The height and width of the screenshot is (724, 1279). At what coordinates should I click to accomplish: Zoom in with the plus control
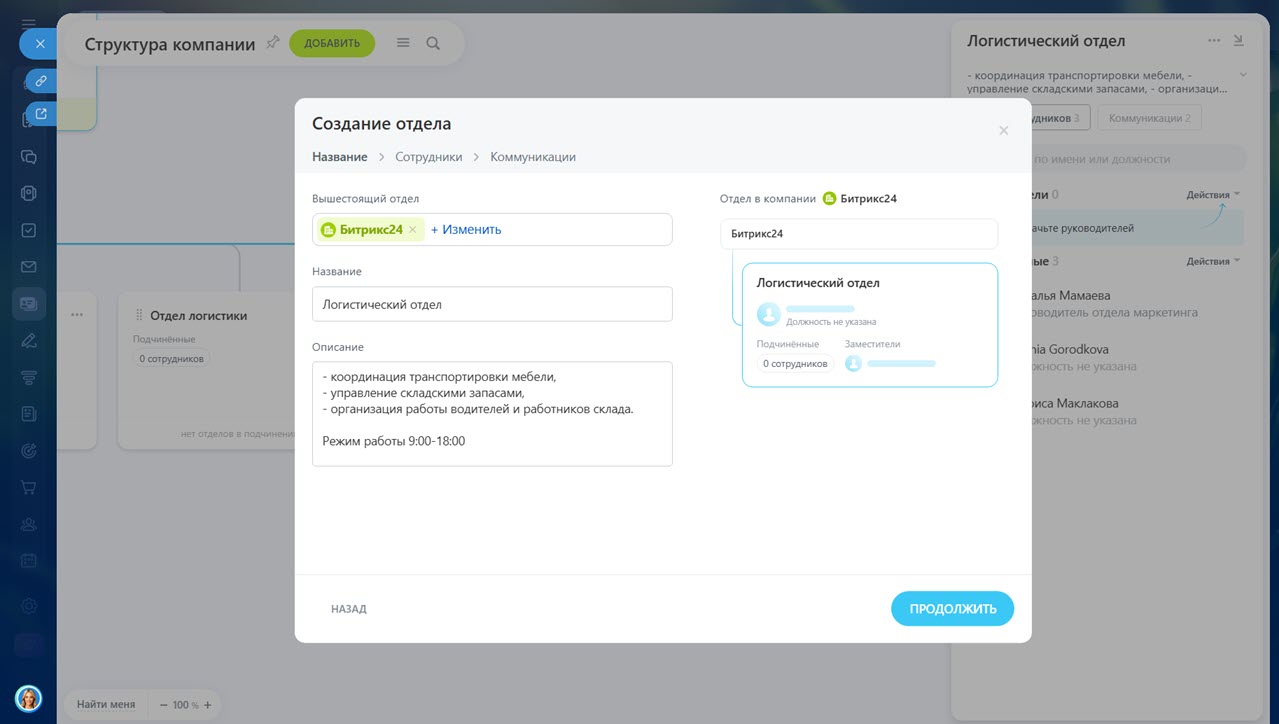[208, 705]
